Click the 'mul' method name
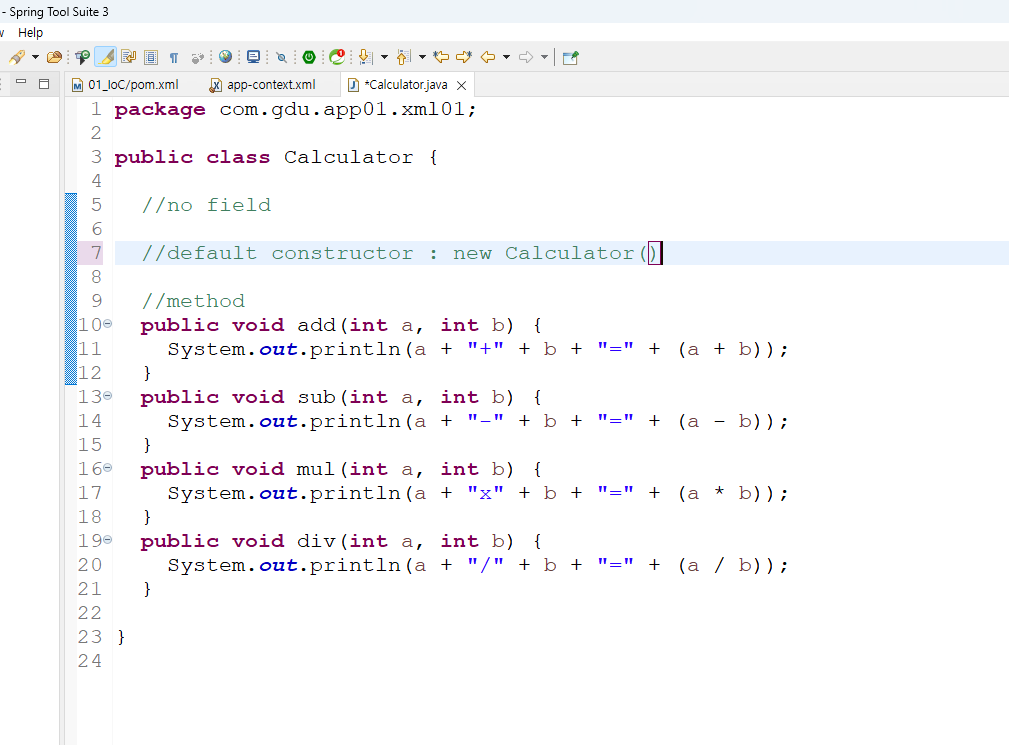This screenshot has height=745, width=1009. click(316, 470)
